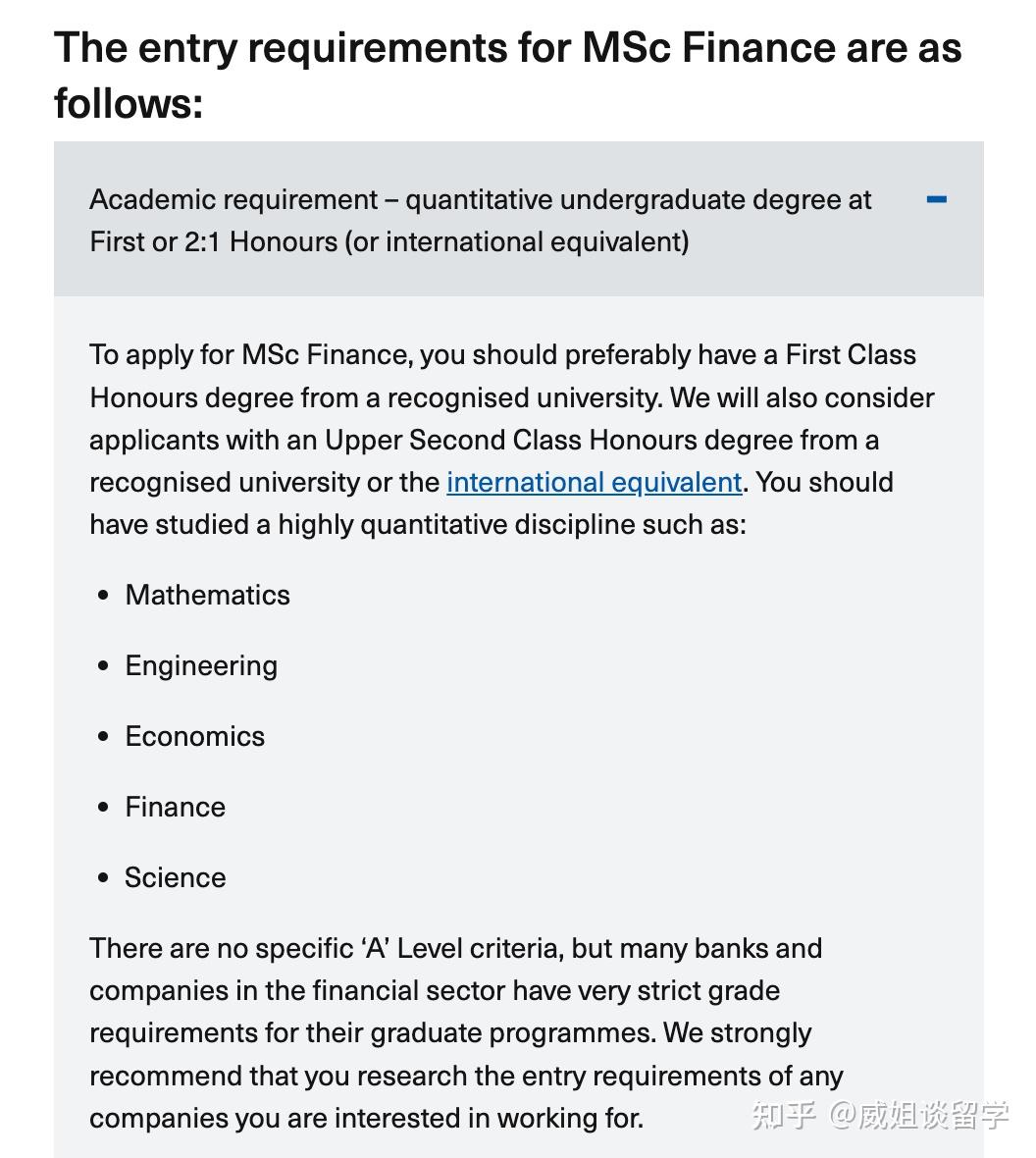This screenshot has width=1036, height=1158.
Task: Click the blue minus icon on the accordion header
Action: point(937,199)
